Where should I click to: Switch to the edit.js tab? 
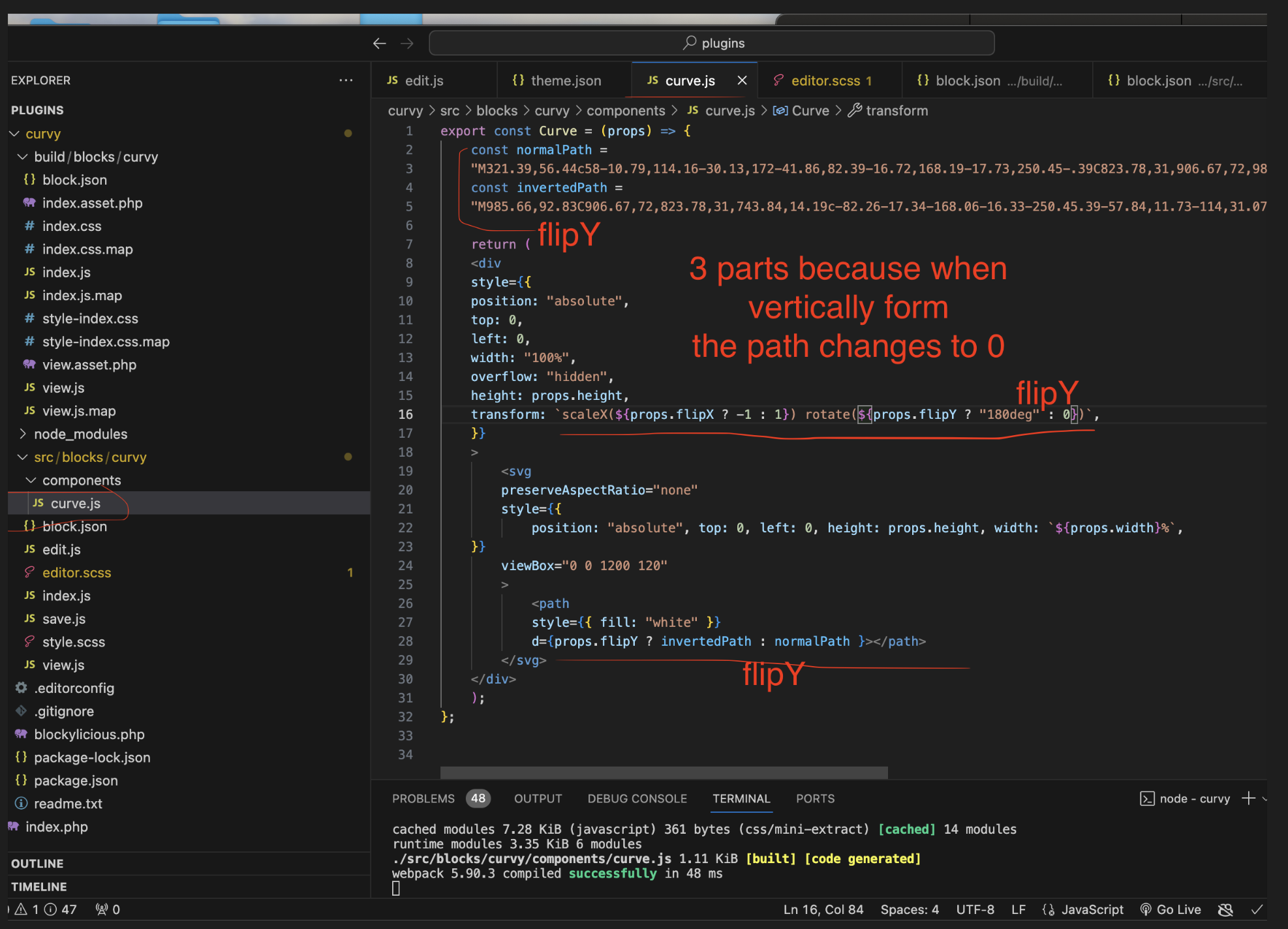pos(424,80)
